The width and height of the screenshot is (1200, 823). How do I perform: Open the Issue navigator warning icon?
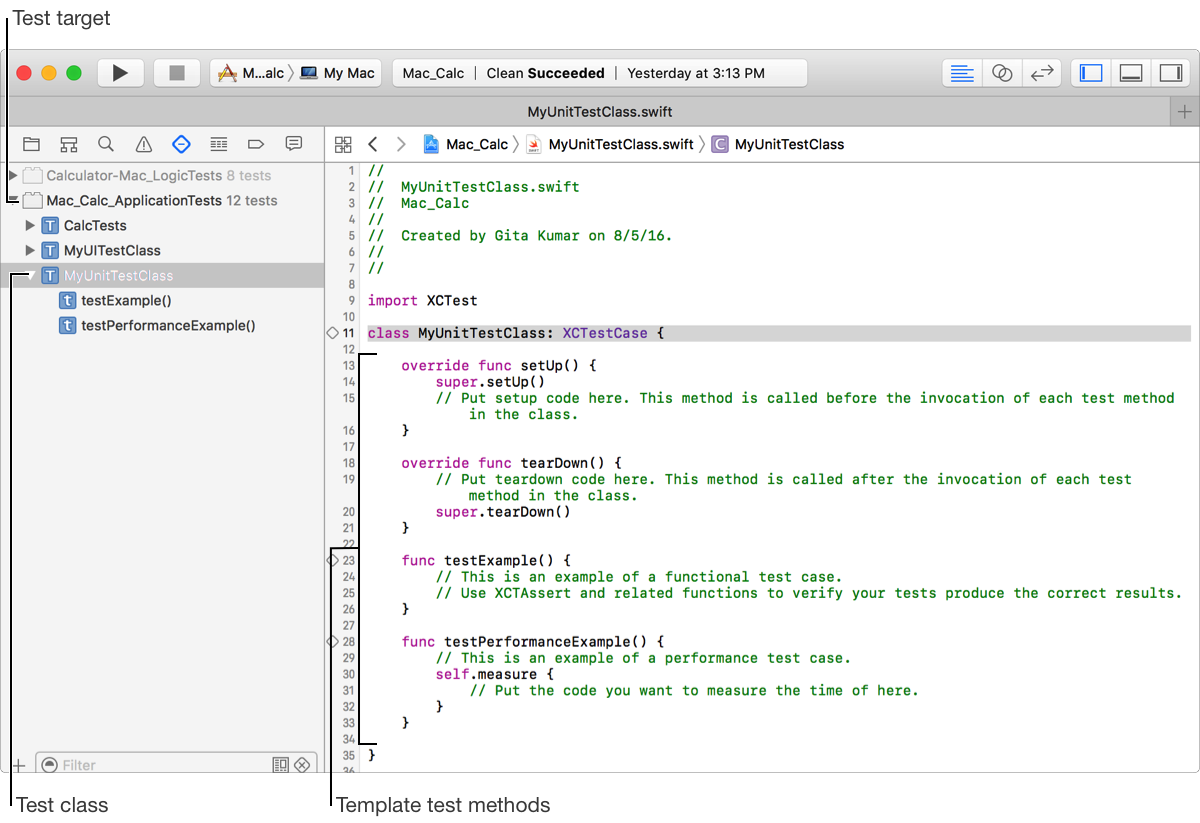click(x=144, y=144)
